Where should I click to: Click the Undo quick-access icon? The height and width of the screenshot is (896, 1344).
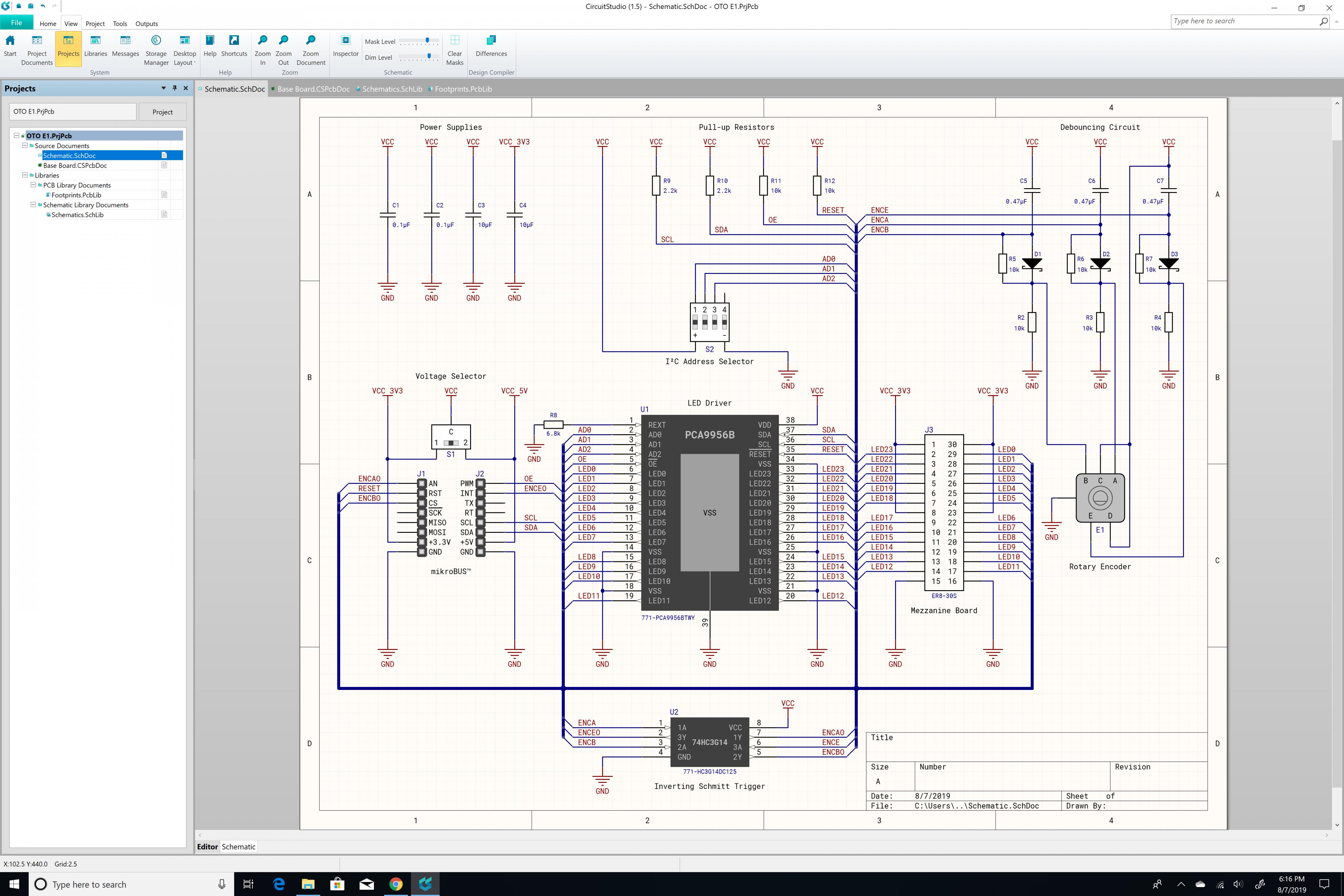pos(43,6)
